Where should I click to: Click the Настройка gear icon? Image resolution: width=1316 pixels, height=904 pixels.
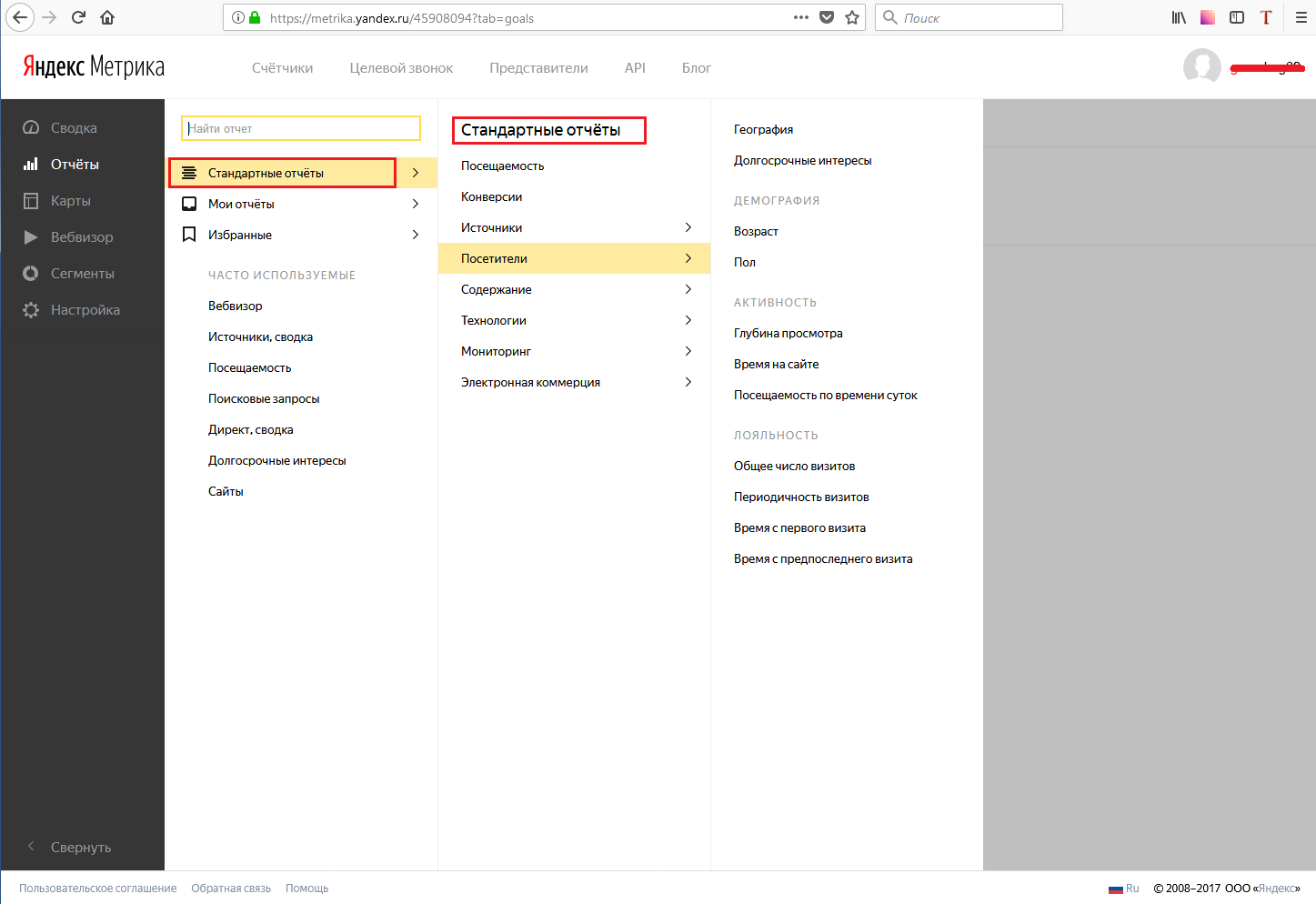point(31,309)
